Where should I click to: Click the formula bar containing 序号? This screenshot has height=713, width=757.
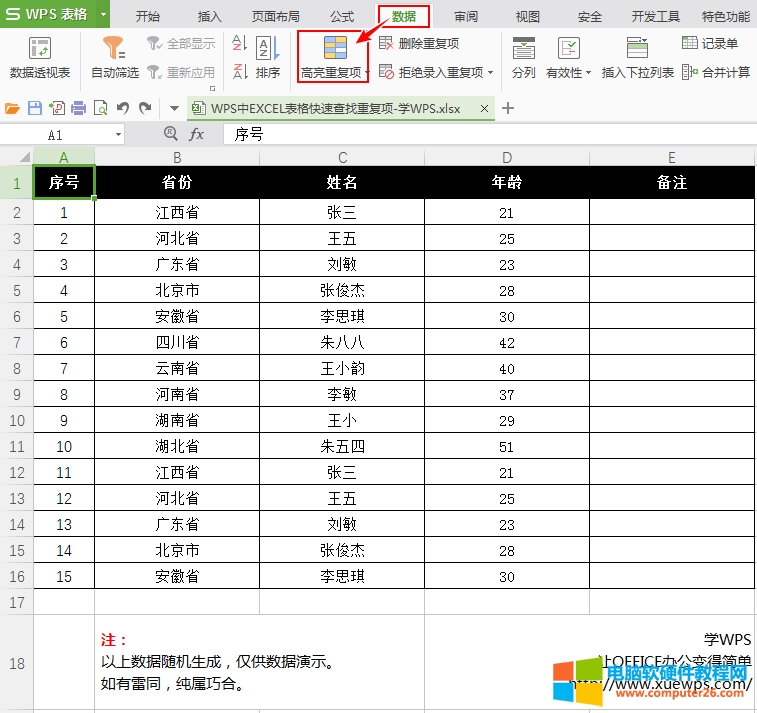point(489,134)
